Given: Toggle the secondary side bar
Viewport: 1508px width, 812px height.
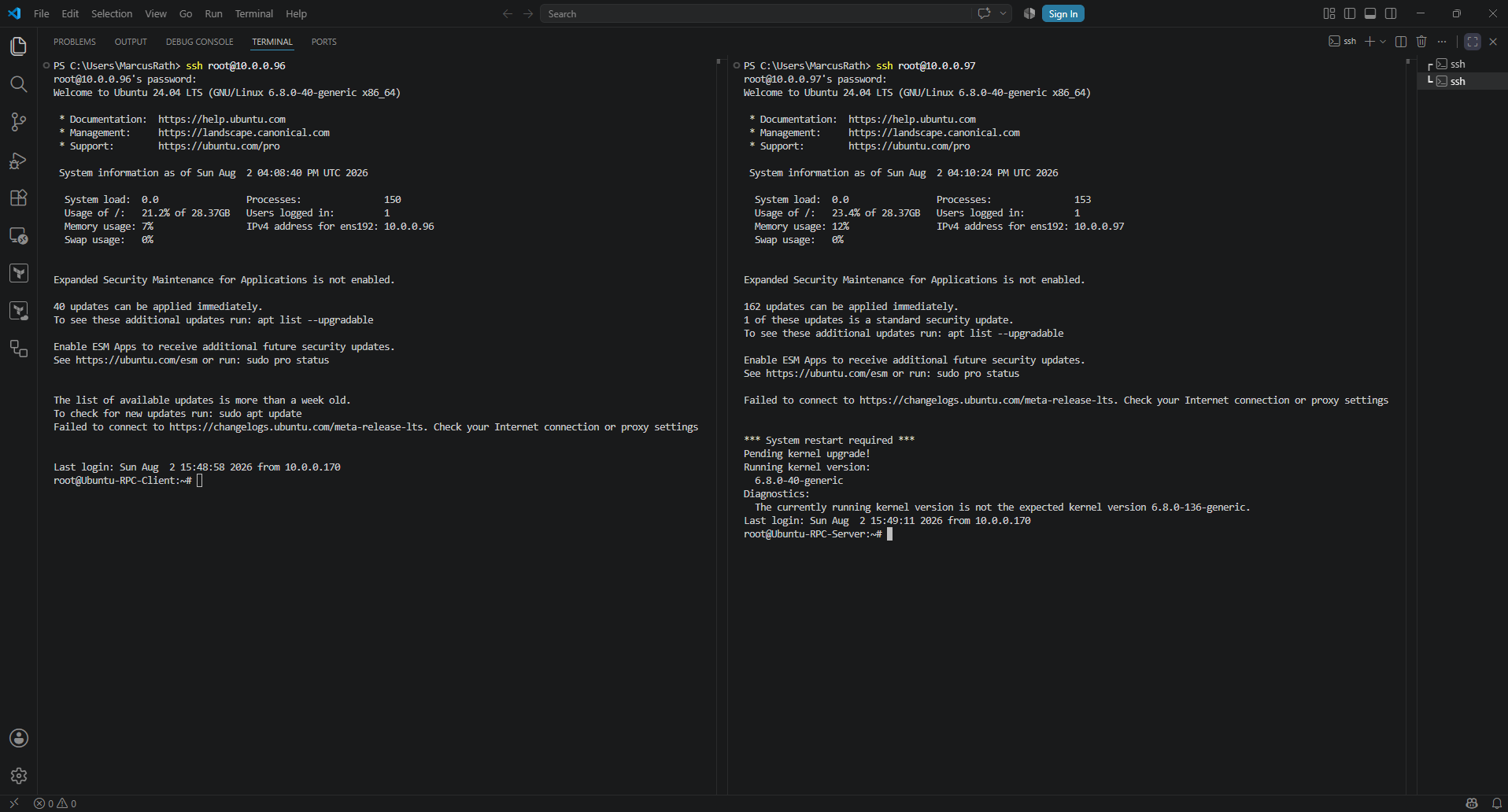Looking at the screenshot, I should coord(1391,13).
